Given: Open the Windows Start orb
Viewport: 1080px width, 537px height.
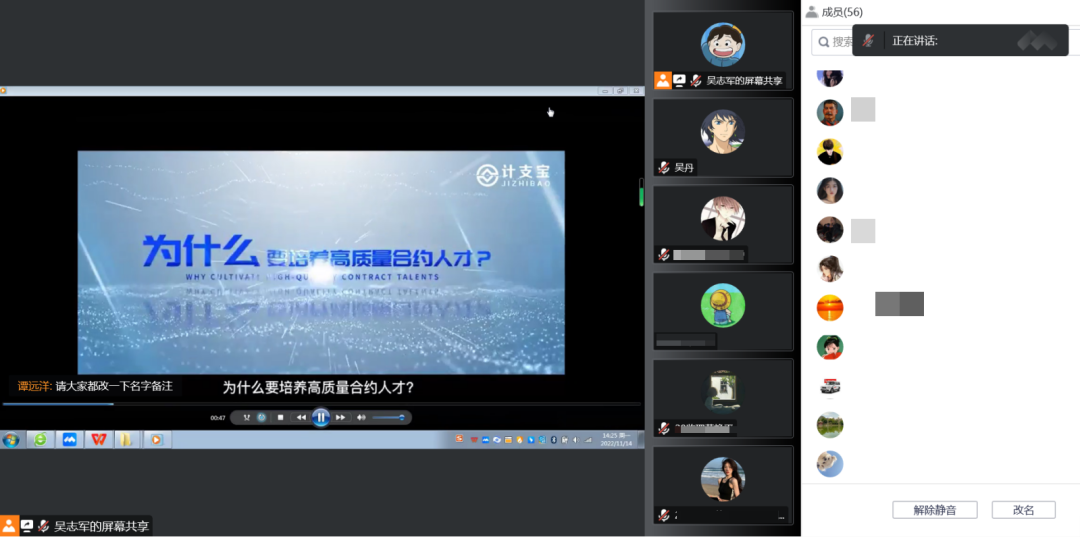Looking at the screenshot, I should coord(10,439).
